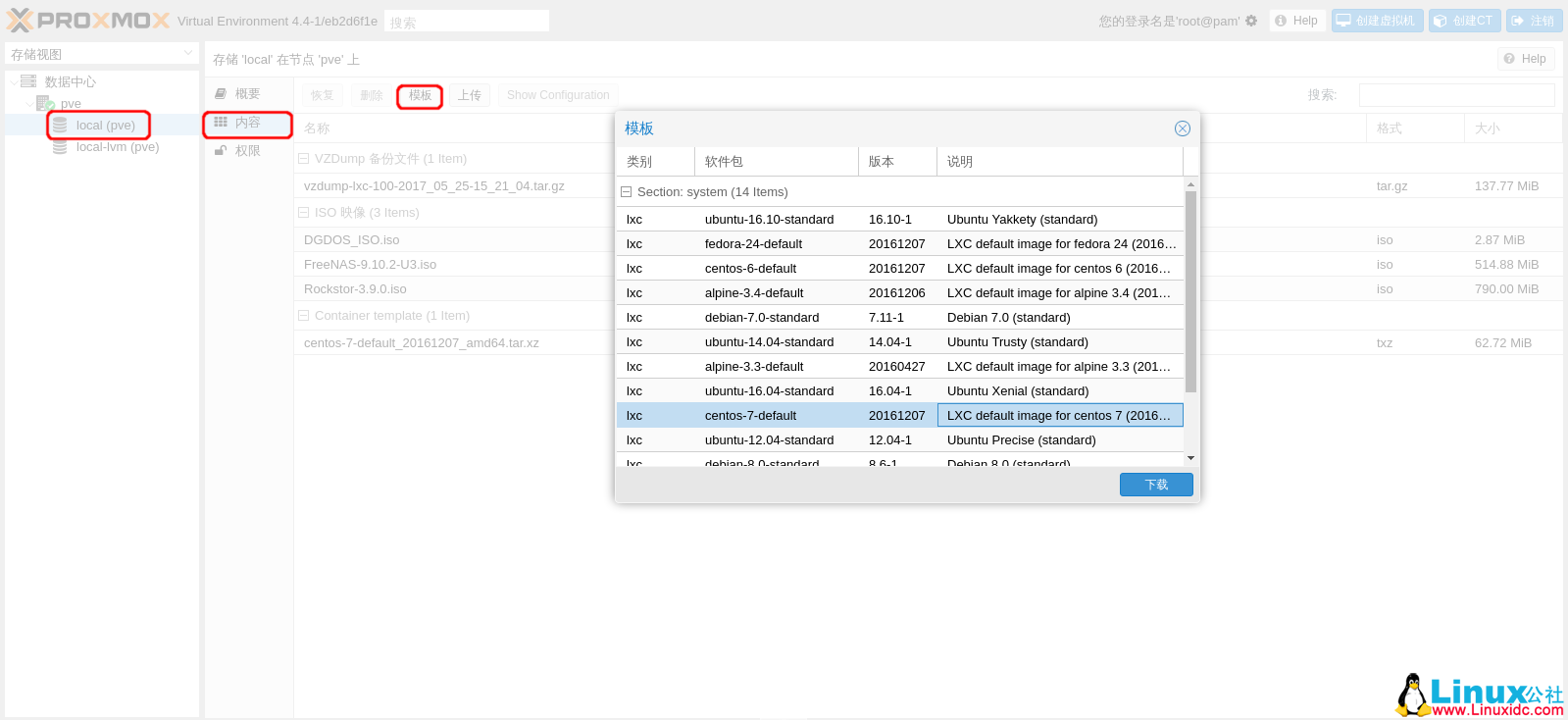Collapse Section: system group in dialog
The height and width of the screenshot is (720, 1568).
click(627, 192)
